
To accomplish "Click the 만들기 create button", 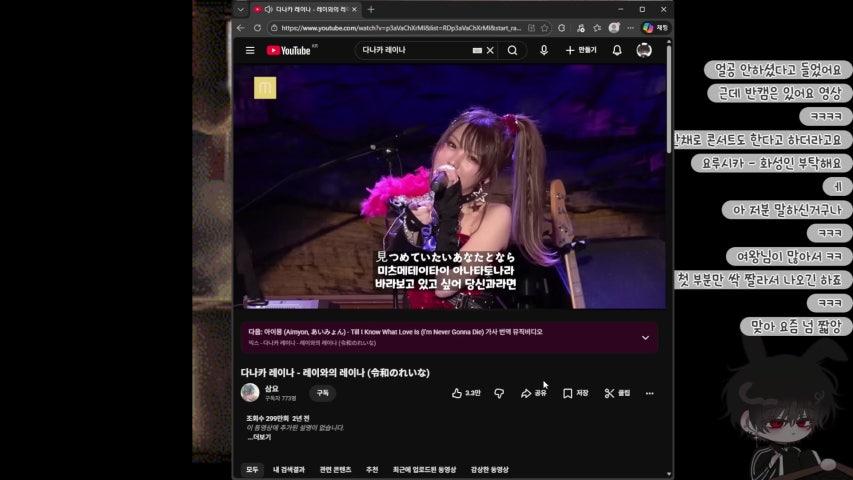I will click(x=581, y=50).
